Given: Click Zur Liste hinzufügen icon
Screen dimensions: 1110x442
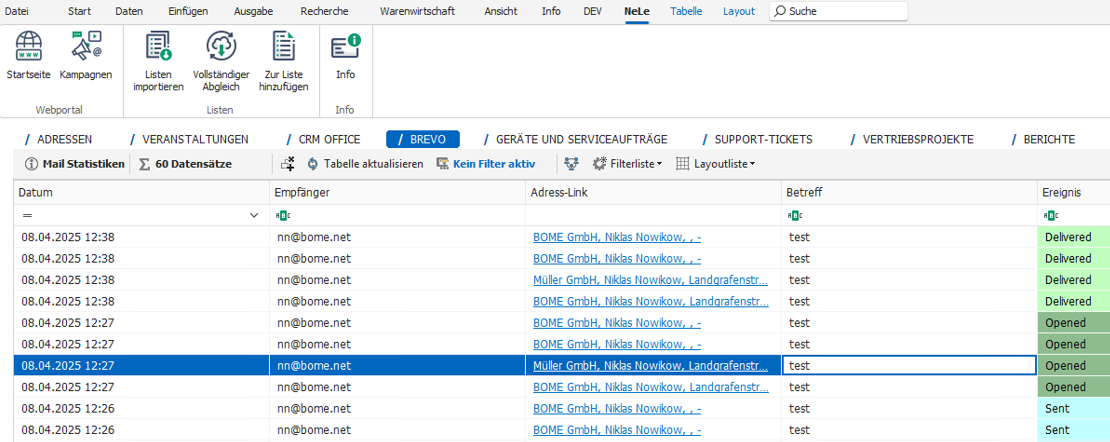Looking at the screenshot, I should pos(283,45).
